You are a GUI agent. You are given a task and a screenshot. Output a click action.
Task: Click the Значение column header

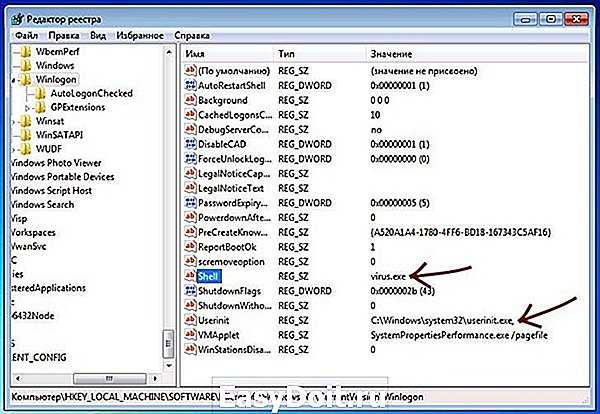tap(476, 54)
